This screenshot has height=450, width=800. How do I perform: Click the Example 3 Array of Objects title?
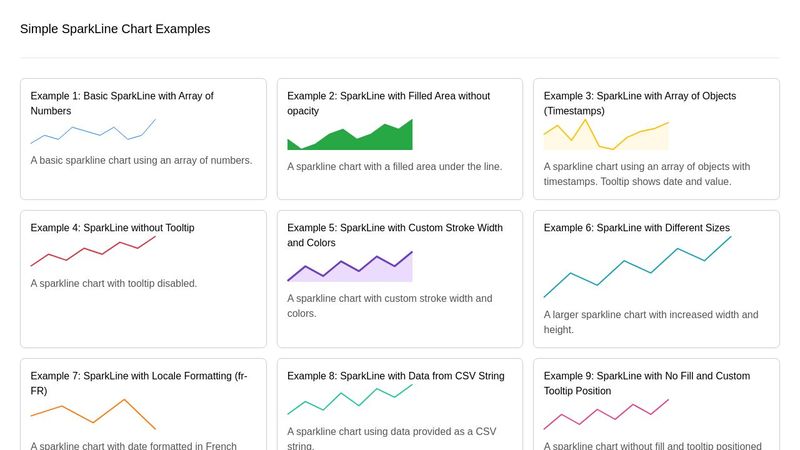pos(640,103)
